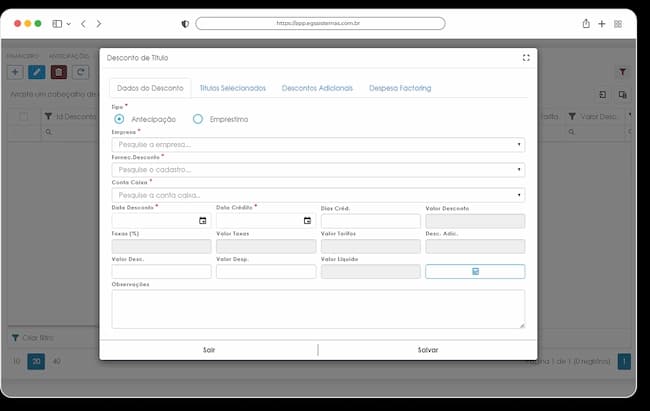Open the sidebar menu chevron in browser
Screen dimensions: 650x411
(x=69, y=24)
